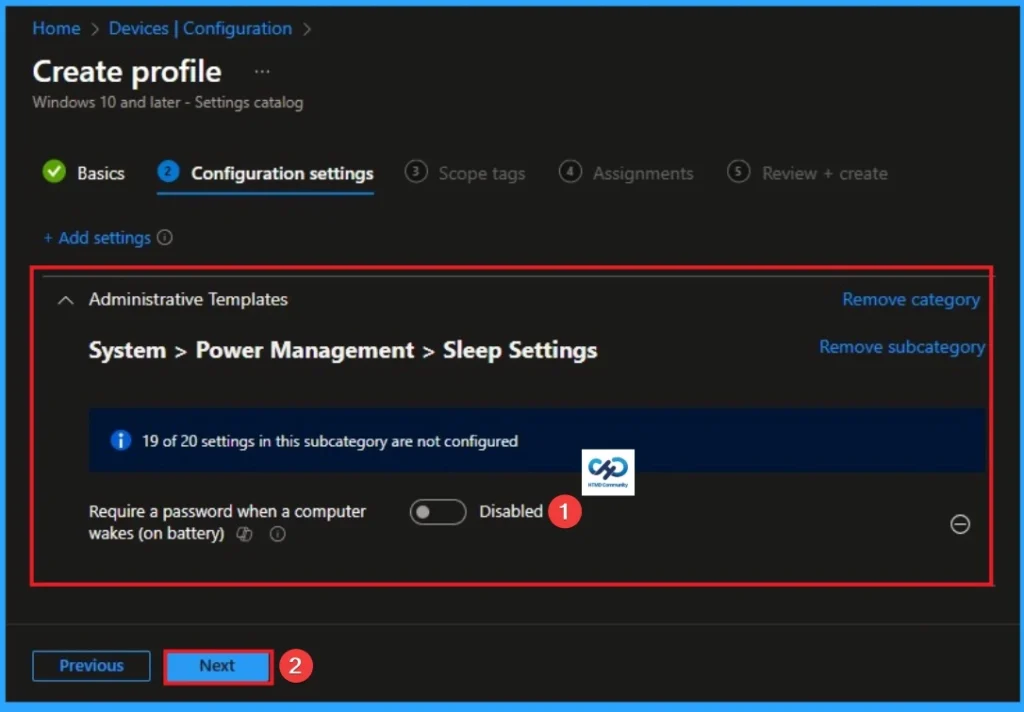
Task: Enable the require password on wake toggle
Action: click(x=437, y=511)
